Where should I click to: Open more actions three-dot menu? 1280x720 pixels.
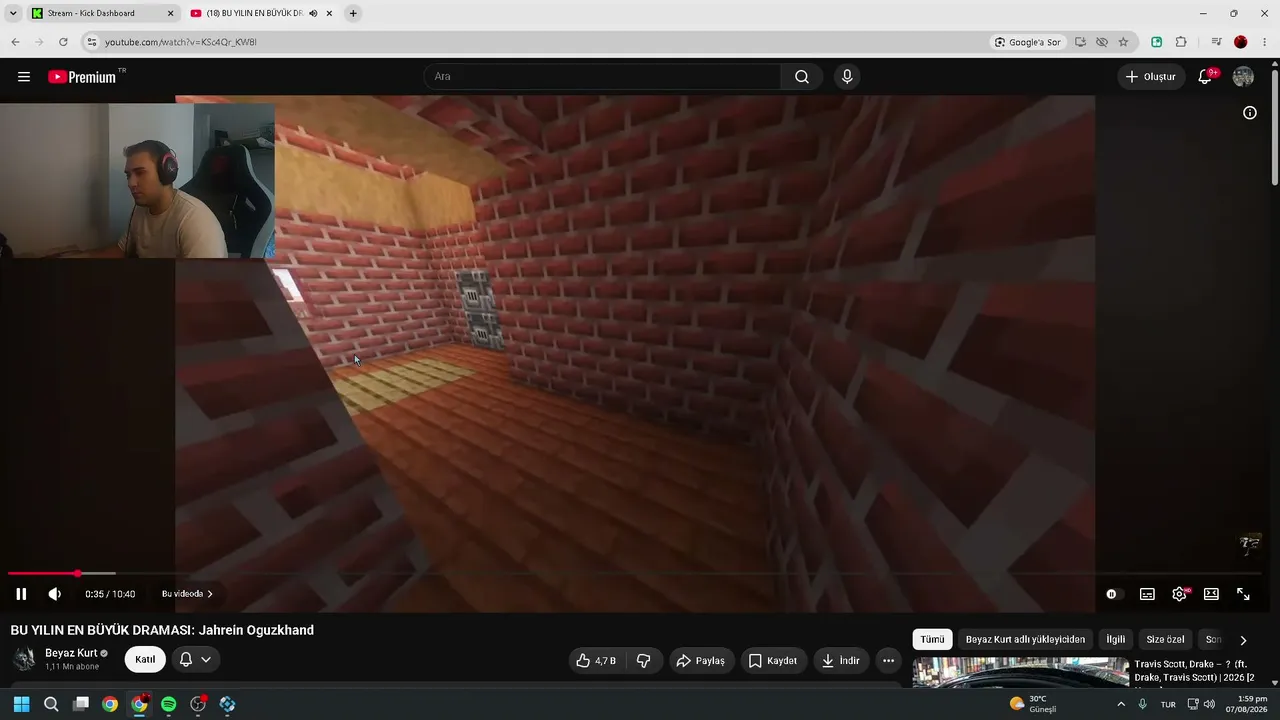coord(888,661)
